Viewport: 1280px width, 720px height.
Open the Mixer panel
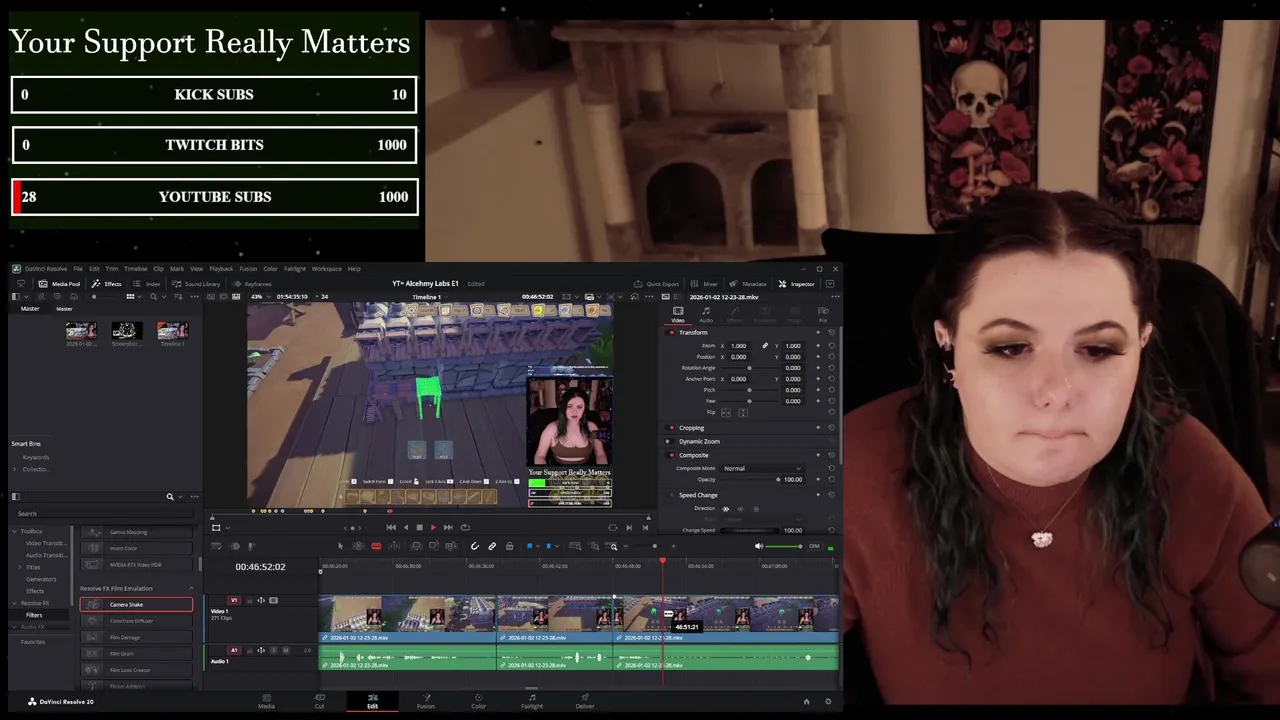pos(705,284)
